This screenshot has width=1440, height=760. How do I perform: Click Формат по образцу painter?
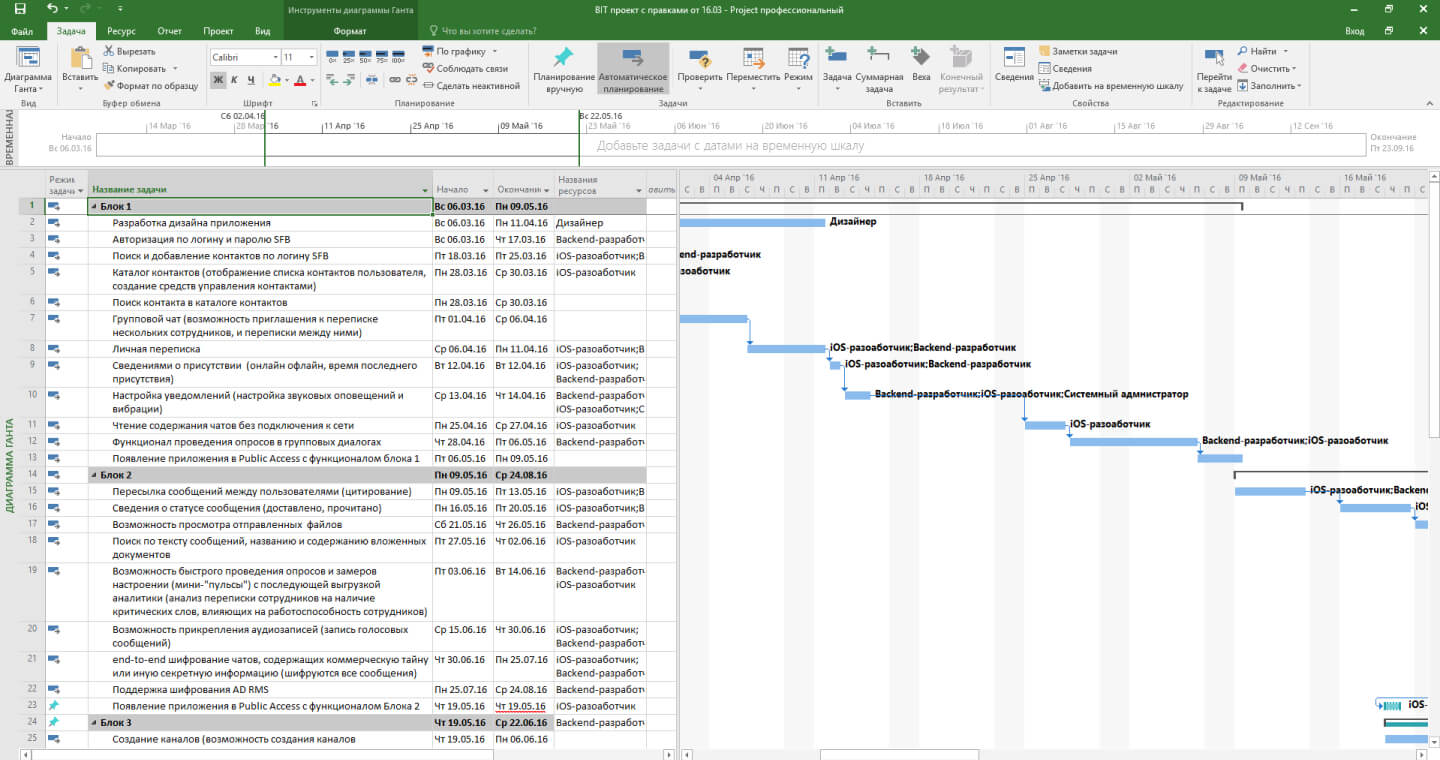point(150,86)
